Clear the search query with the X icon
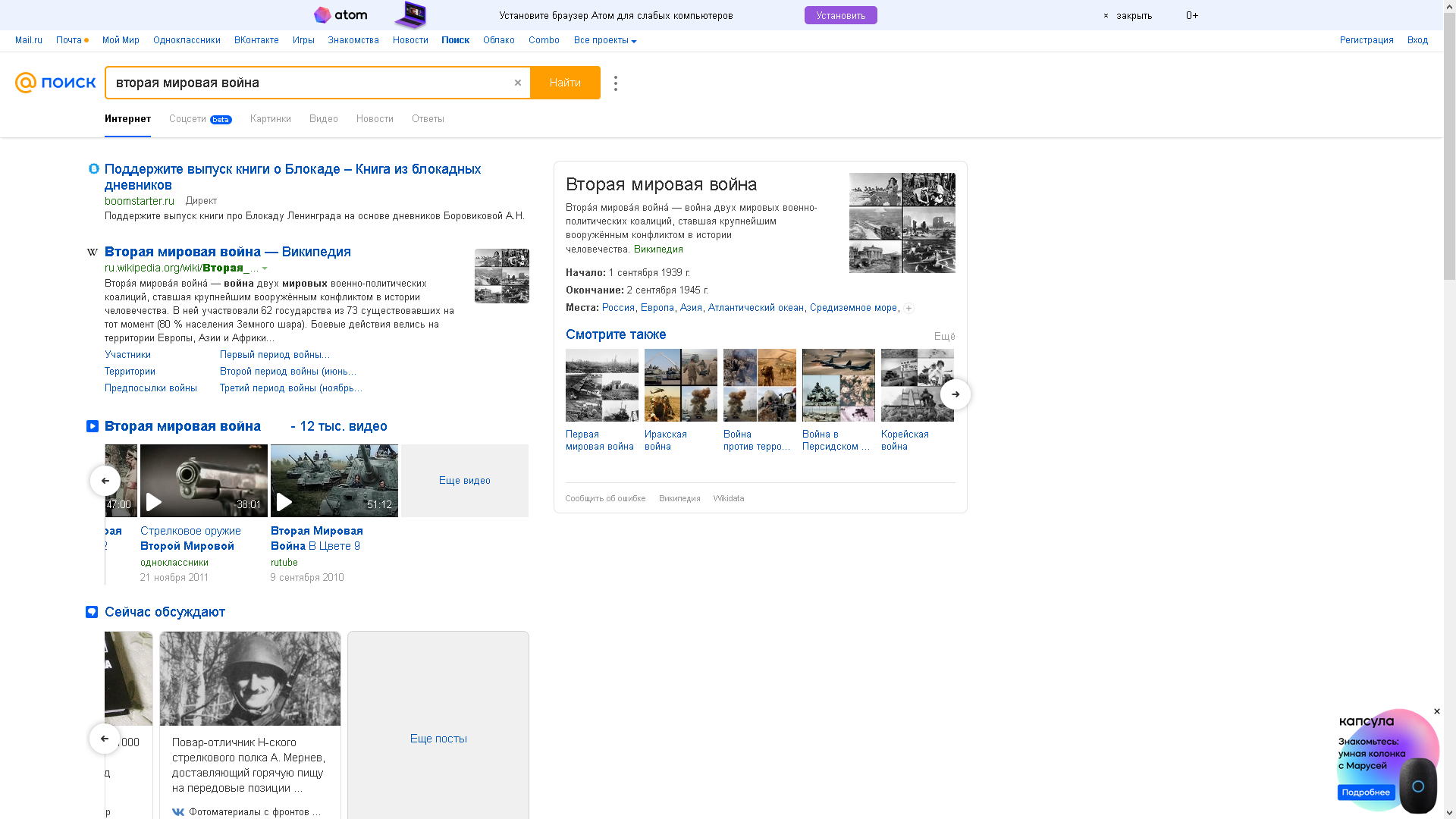Screen dimensions: 1456x819 [518, 83]
